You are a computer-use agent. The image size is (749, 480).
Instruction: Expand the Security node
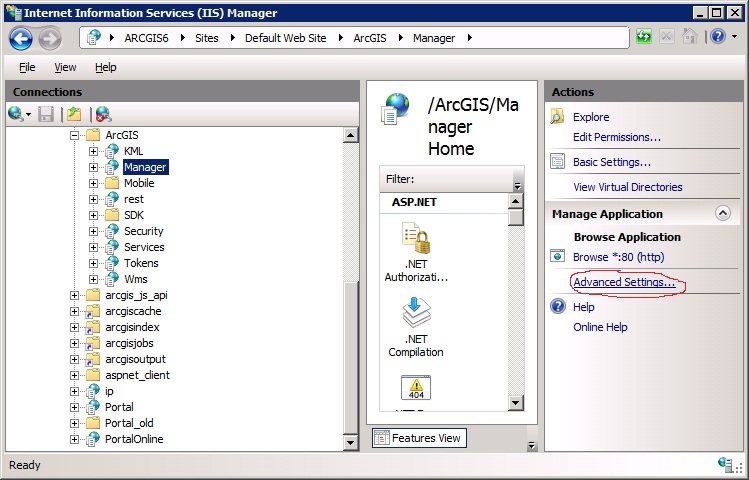[x=93, y=231]
